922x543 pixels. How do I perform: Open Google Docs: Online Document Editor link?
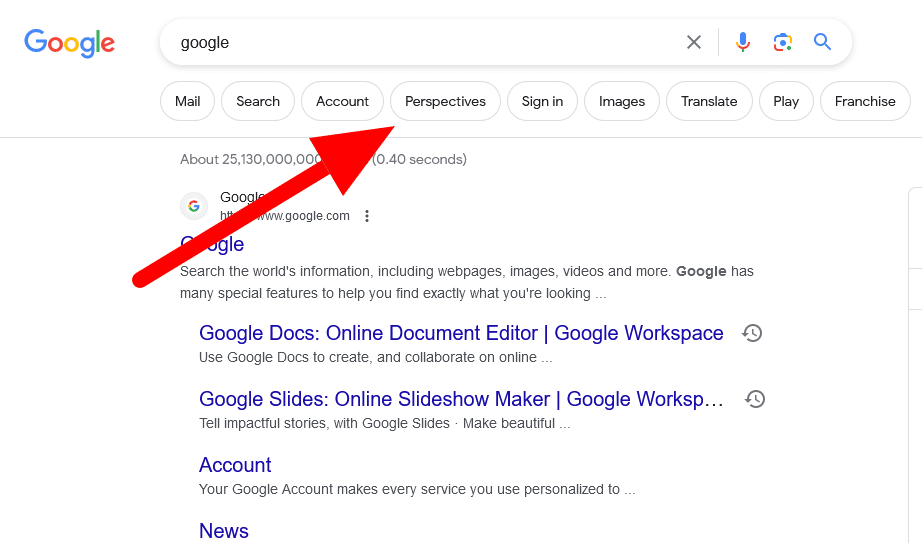pos(461,333)
